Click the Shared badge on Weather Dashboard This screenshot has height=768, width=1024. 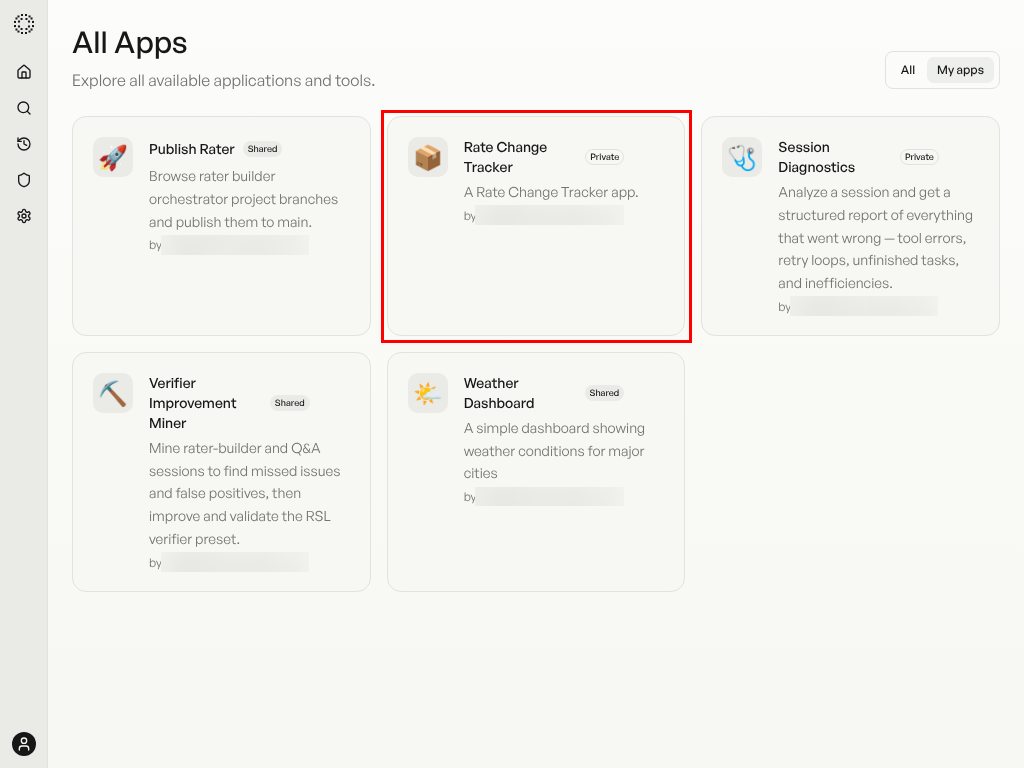tap(604, 392)
